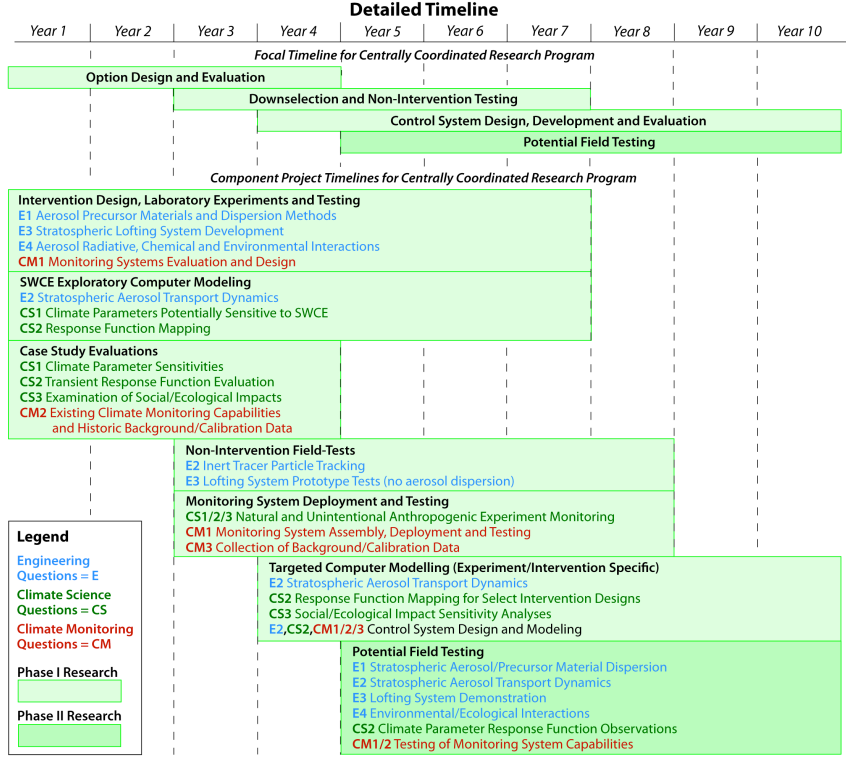Image resolution: width=846 pixels, height=758 pixels.
Task: Select the 'Year 1' column header
Action: 48,31
